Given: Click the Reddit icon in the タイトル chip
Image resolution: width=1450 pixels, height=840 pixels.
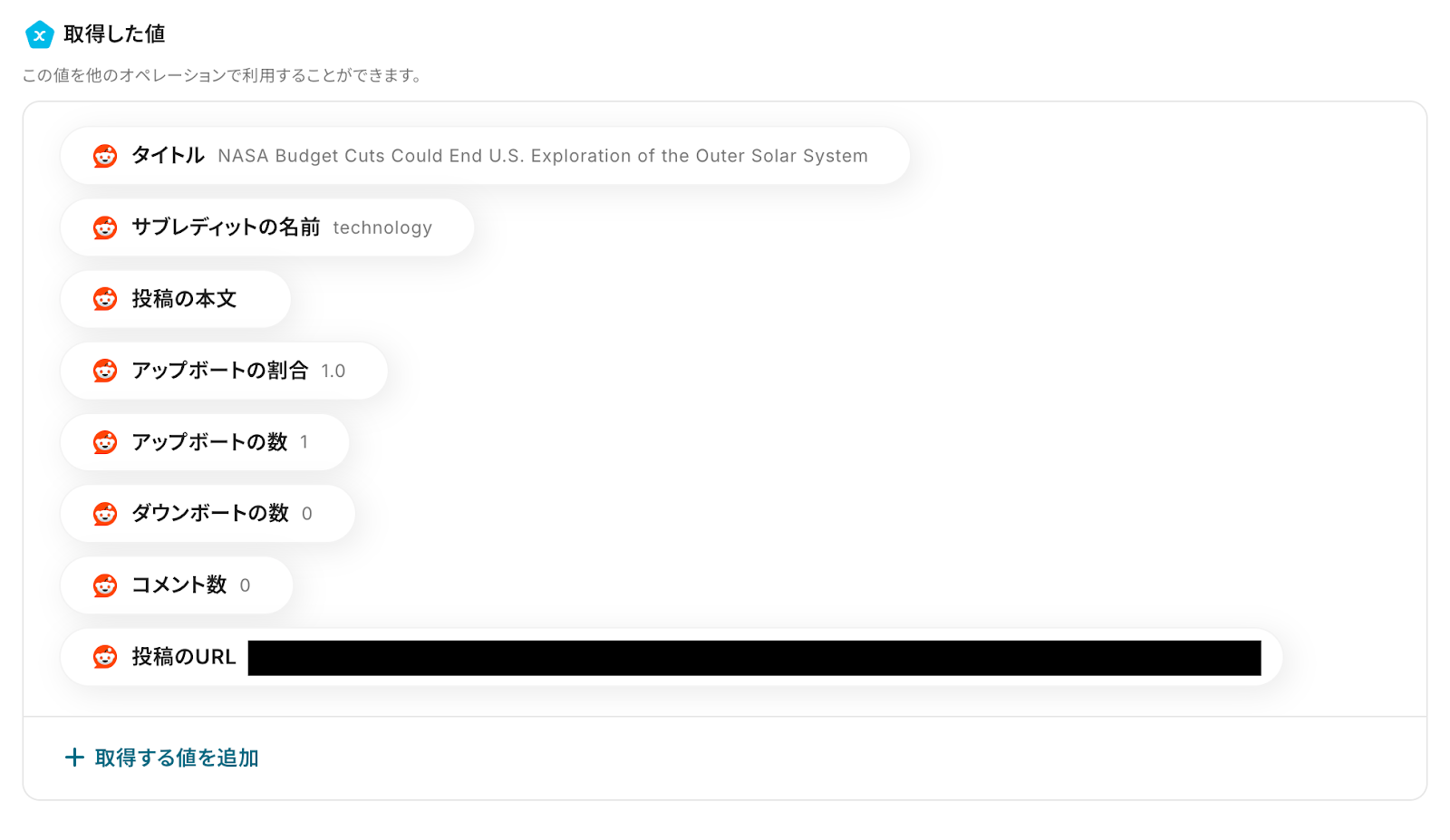Looking at the screenshot, I should pyautogui.click(x=105, y=156).
